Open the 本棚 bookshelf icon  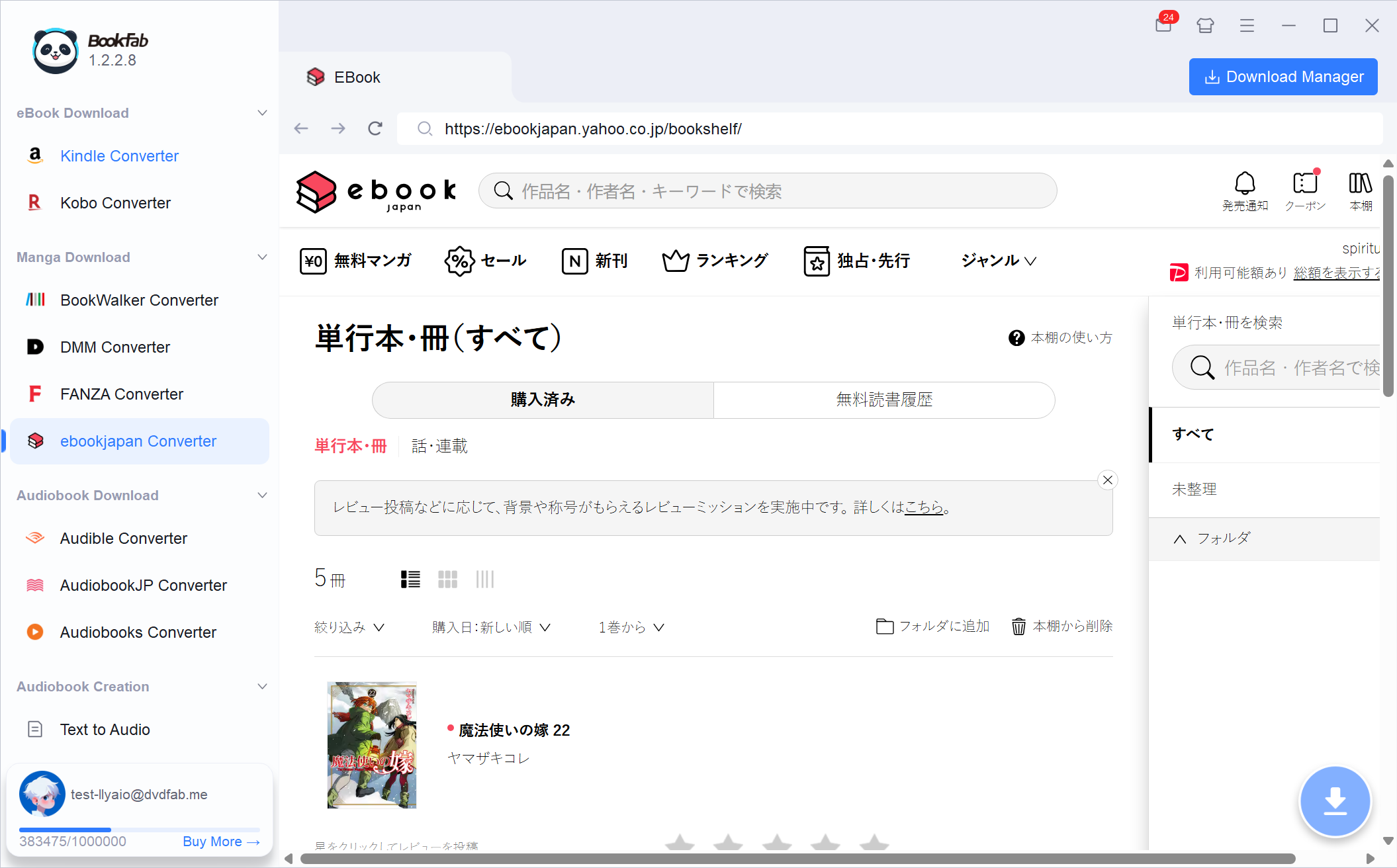click(x=1361, y=191)
